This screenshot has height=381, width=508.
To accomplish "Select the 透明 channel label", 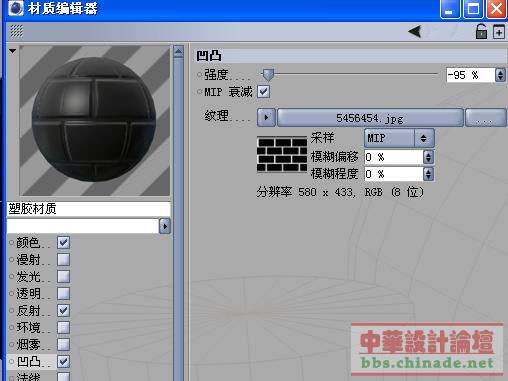I will (x=28, y=294).
